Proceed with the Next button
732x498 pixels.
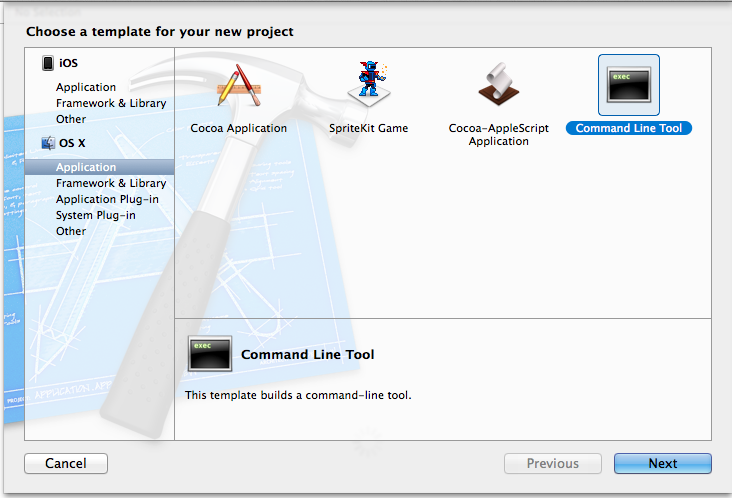663,463
